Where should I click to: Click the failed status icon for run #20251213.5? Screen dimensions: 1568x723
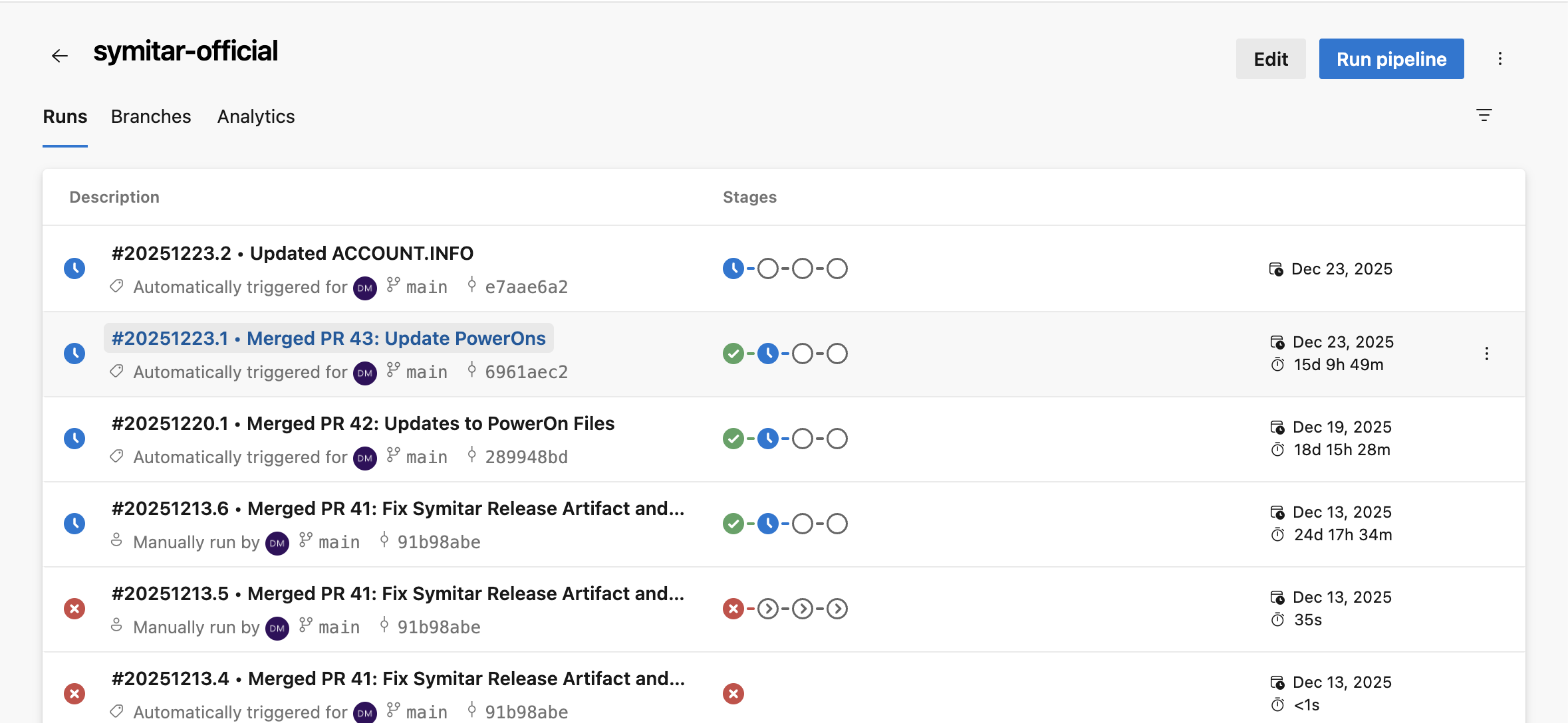tap(74, 609)
